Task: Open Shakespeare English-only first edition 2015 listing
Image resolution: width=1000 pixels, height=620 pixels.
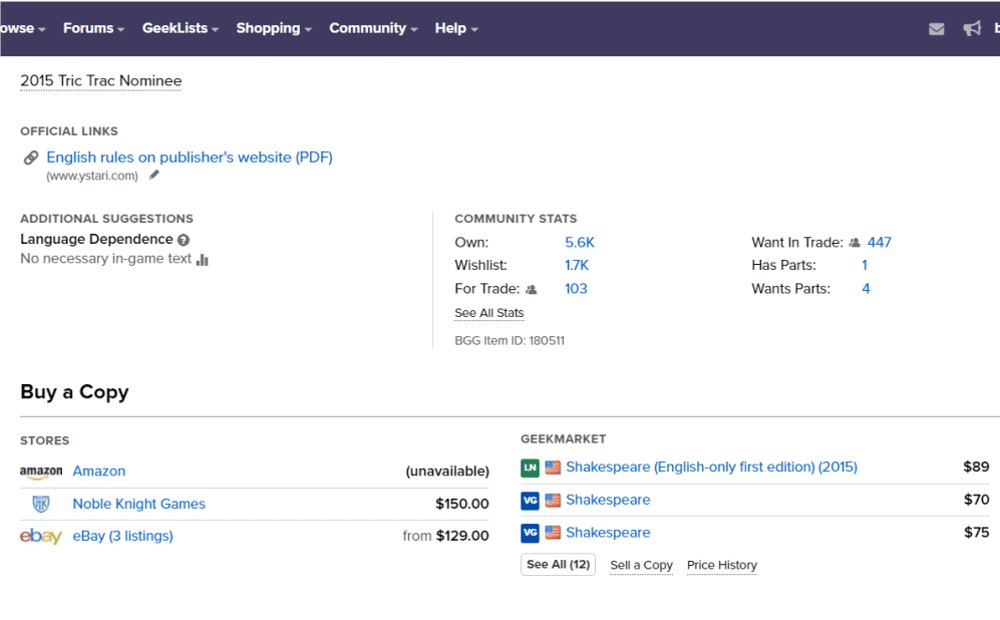Action: point(712,468)
